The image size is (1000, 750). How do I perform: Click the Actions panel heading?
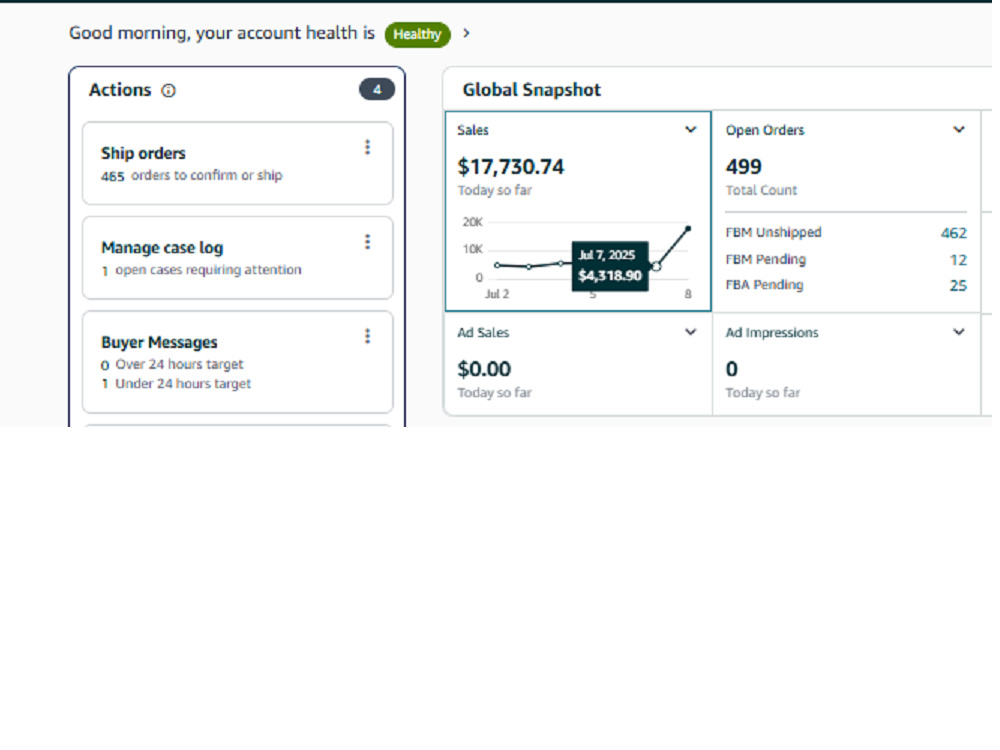tap(120, 90)
